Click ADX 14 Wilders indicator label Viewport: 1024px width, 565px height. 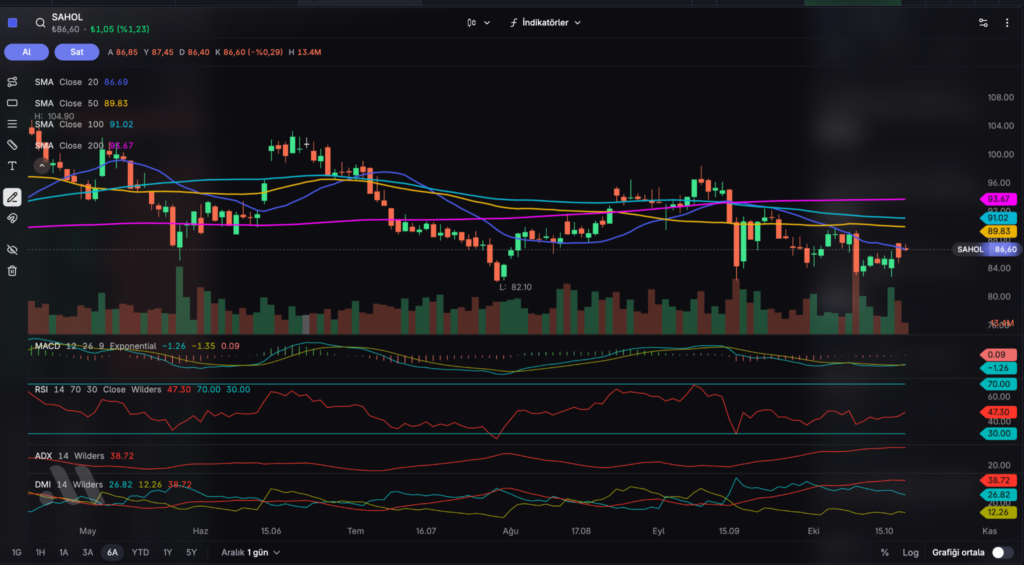pos(69,456)
